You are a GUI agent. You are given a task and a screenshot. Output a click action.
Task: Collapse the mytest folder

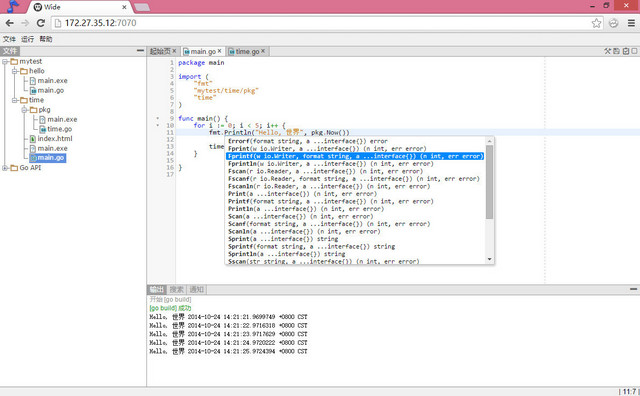click(x=5, y=62)
